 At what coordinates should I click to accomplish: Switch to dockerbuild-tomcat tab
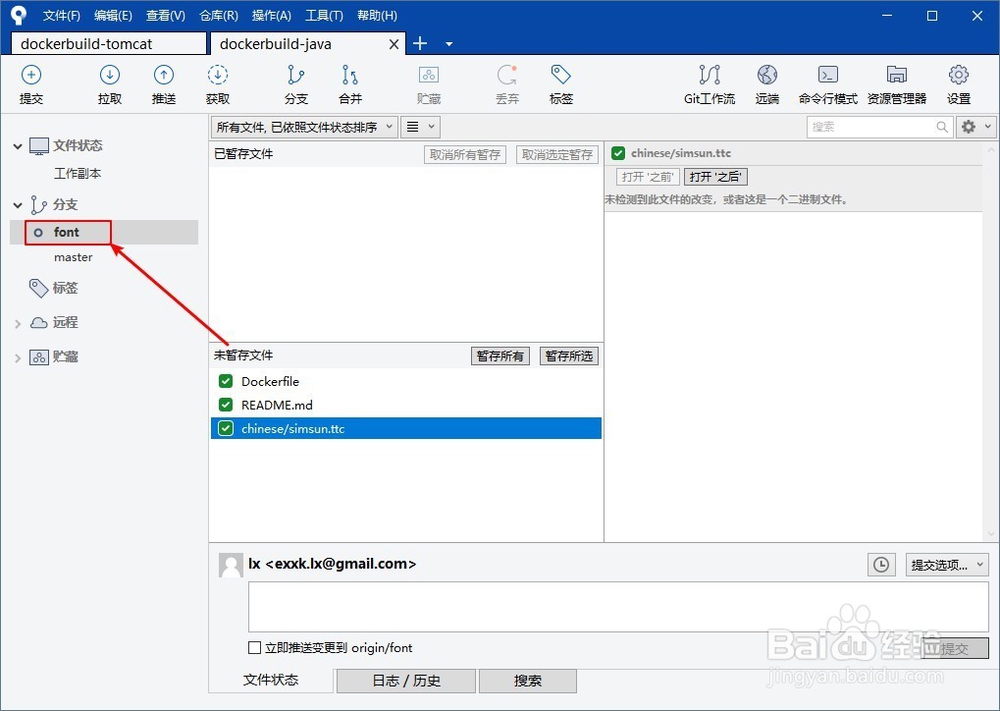[x=109, y=44]
